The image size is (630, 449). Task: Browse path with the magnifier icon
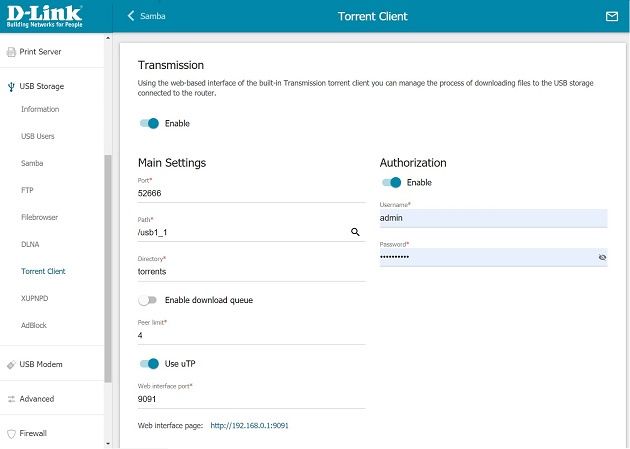[x=355, y=232]
